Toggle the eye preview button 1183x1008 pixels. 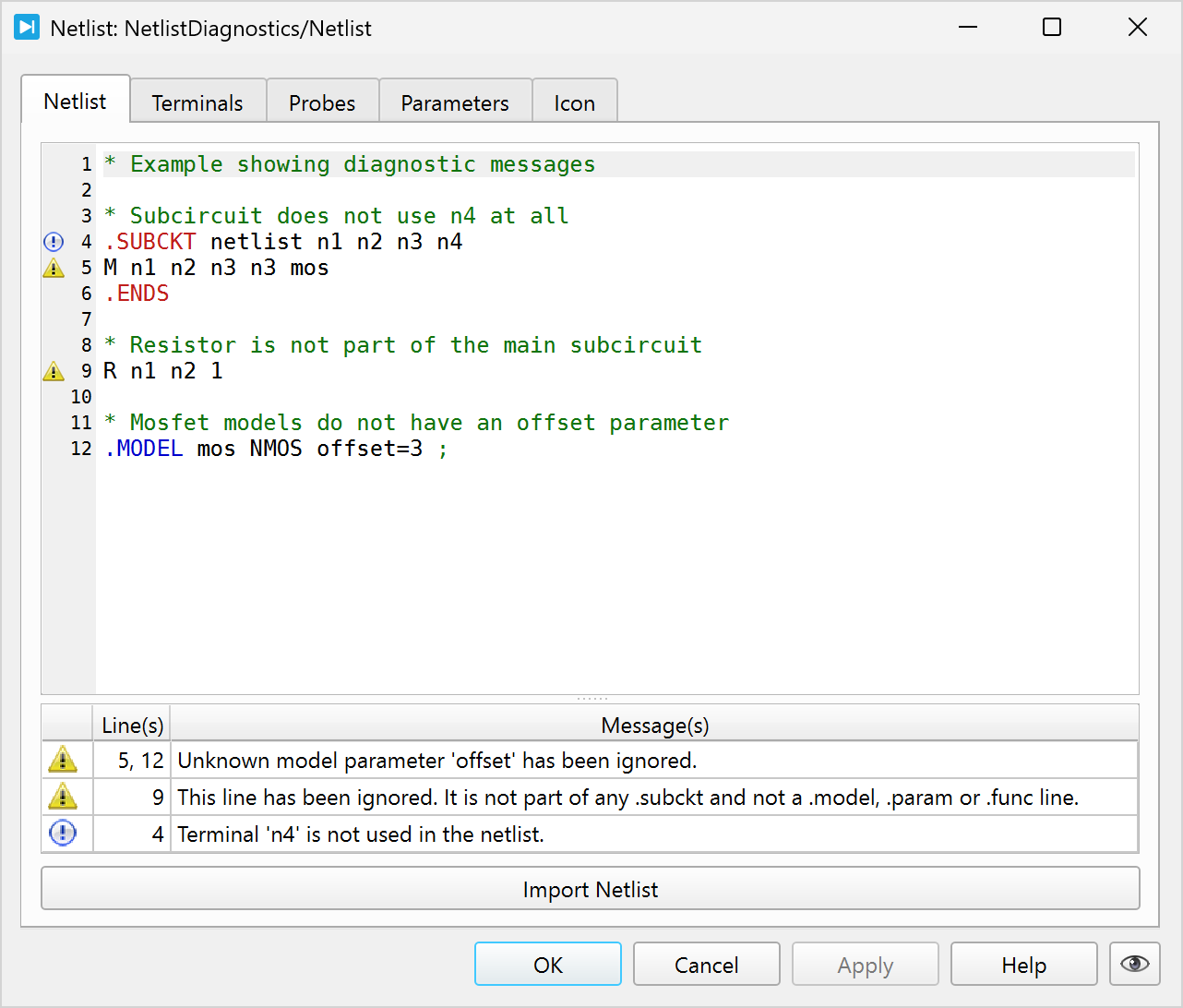point(1134,965)
